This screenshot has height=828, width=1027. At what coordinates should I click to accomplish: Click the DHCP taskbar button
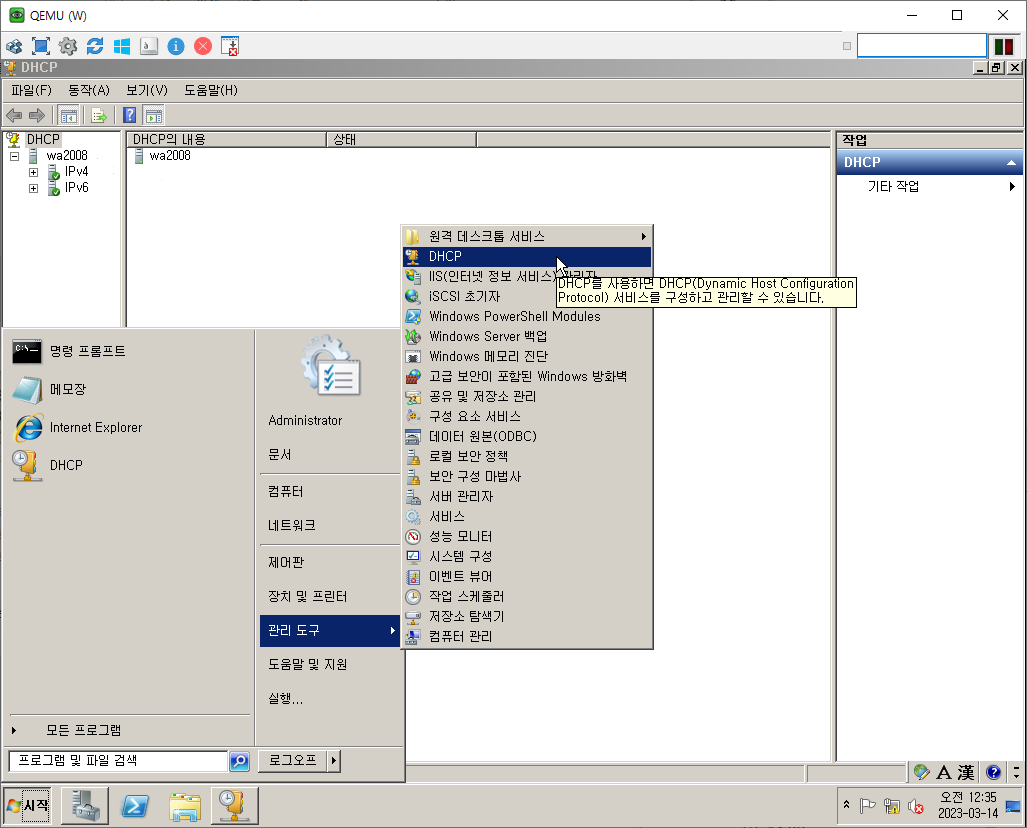click(x=234, y=806)
